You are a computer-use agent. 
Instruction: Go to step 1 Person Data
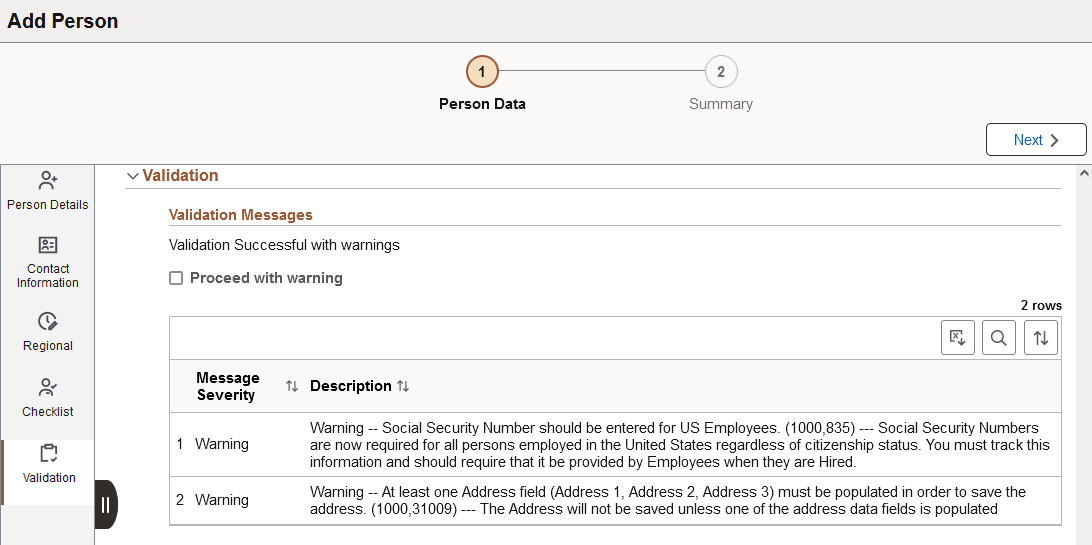pos(482,72)
